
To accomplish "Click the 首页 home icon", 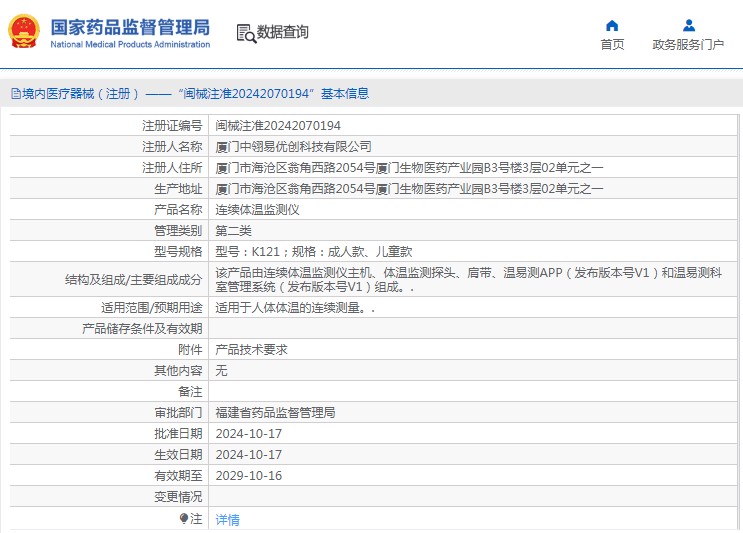I will click(x=612, y=26).
